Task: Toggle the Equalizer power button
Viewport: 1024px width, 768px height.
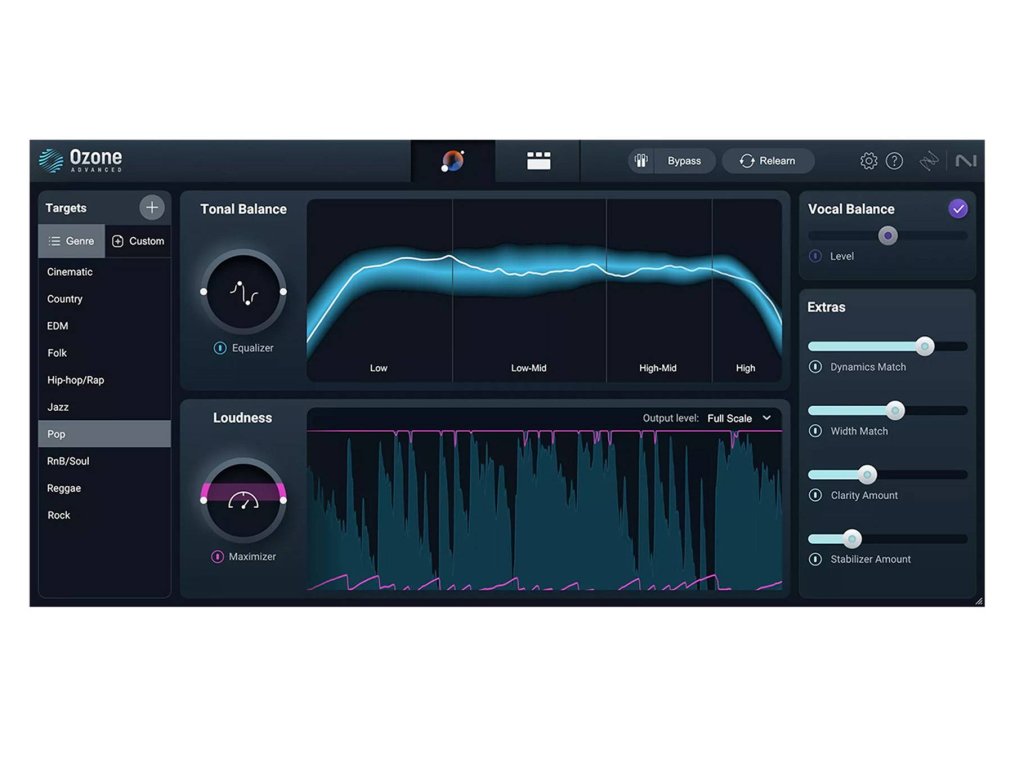Action: click(x=220, y=348)
